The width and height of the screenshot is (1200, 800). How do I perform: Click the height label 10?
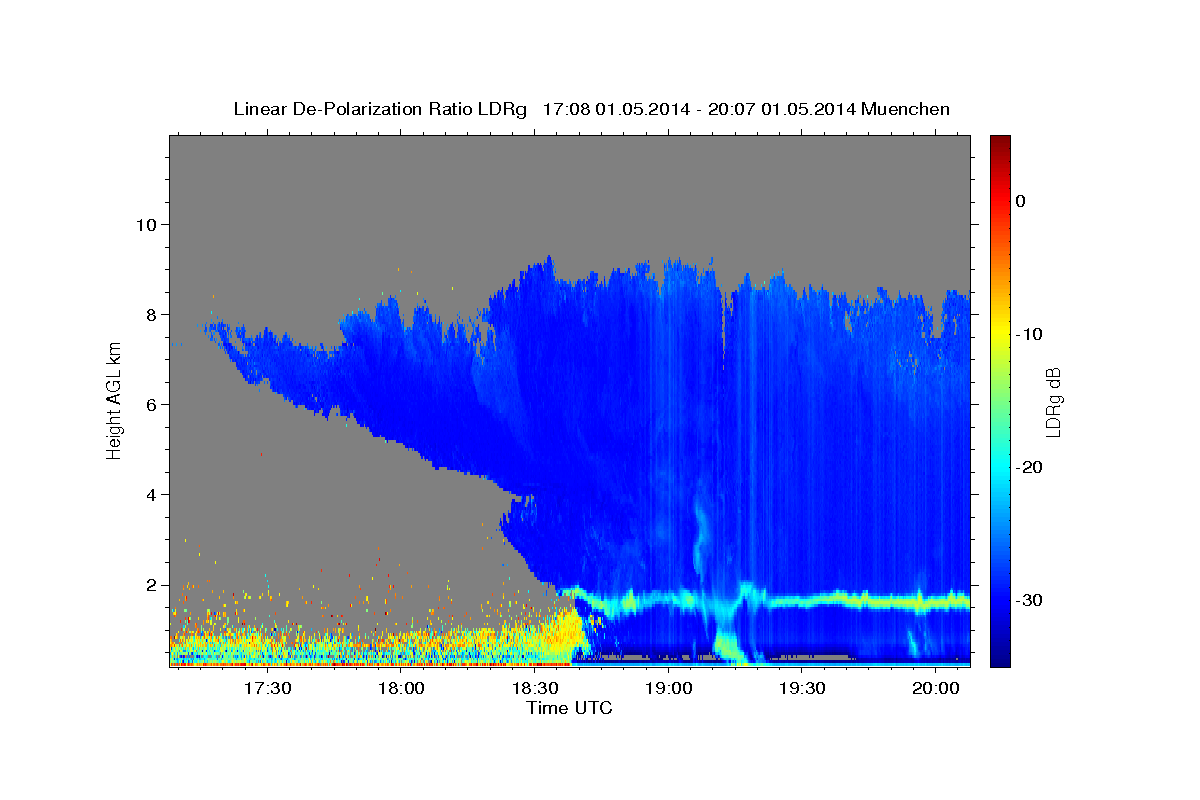click(x=144, y=224)
